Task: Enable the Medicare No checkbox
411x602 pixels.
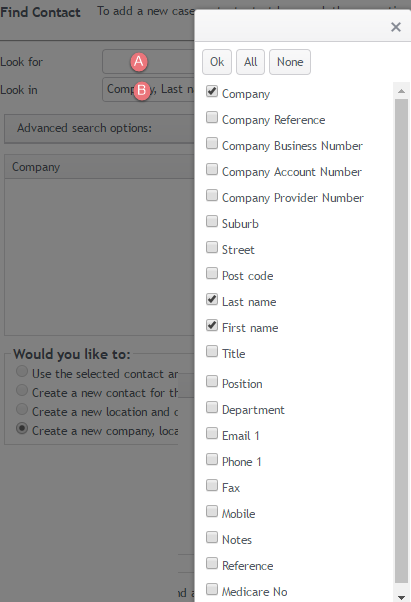Action: click(212, 589)
